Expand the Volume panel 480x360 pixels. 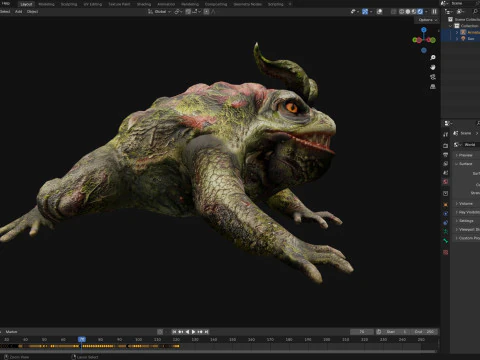pos(467,204)
